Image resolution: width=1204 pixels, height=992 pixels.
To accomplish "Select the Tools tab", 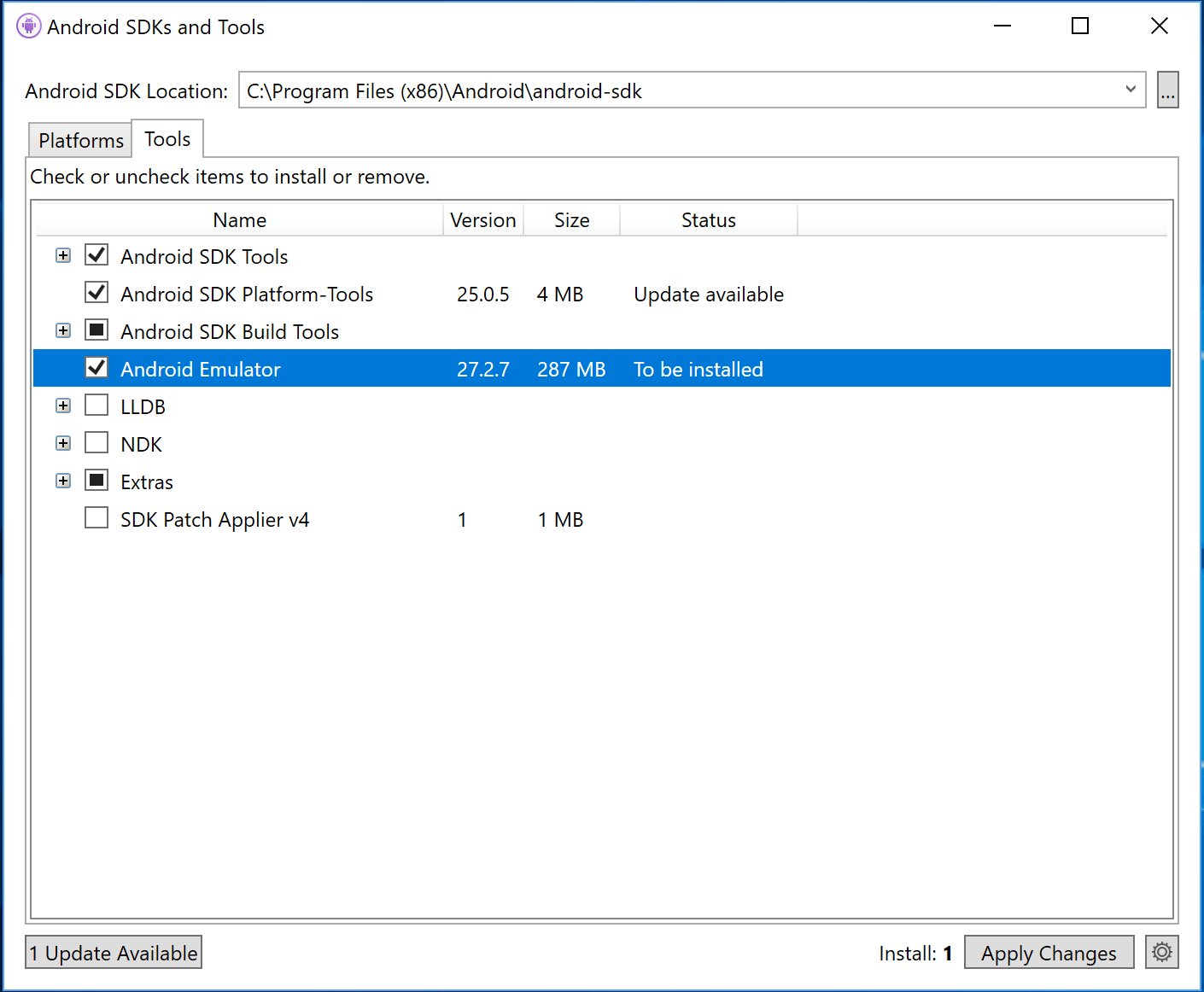I will pyautogui.click(x=167, y=138).
